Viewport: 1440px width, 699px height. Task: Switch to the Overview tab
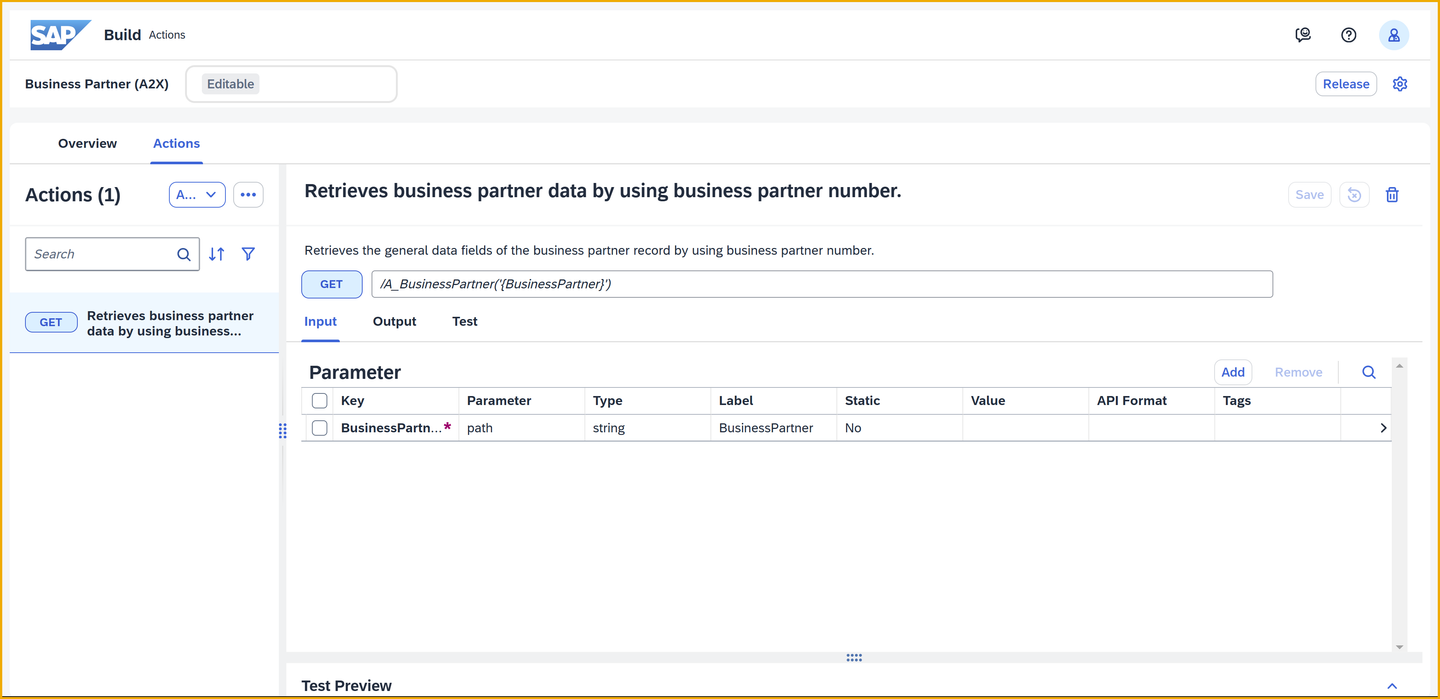point(87,144)
